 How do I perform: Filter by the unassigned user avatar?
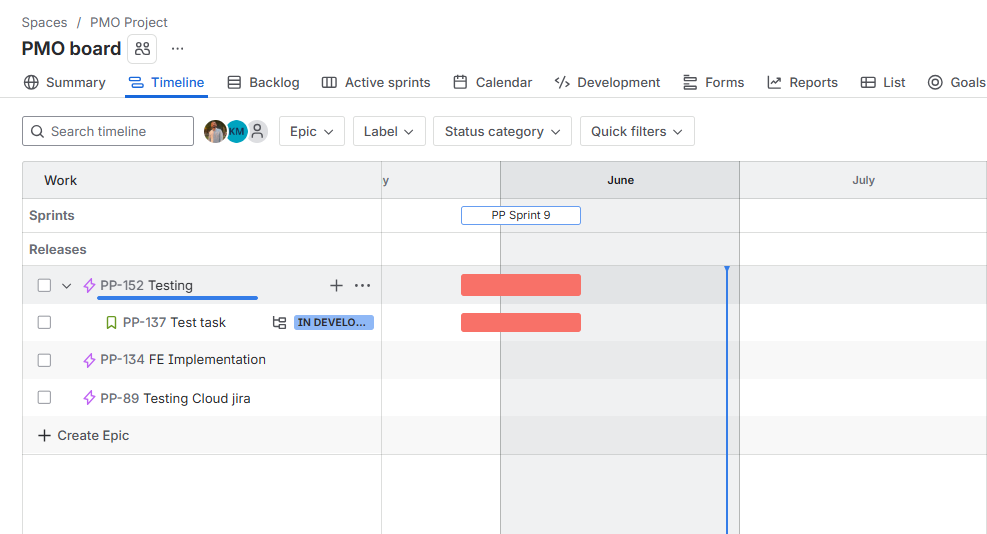[x=257, y=131]
